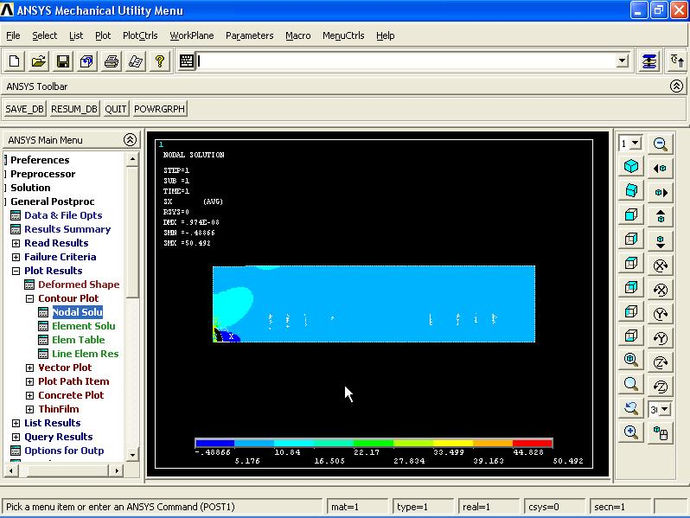The width and height of the screenshot is (690, 518).
Task: Open the PlotCtrls menu
Action: tap(140, 36)
